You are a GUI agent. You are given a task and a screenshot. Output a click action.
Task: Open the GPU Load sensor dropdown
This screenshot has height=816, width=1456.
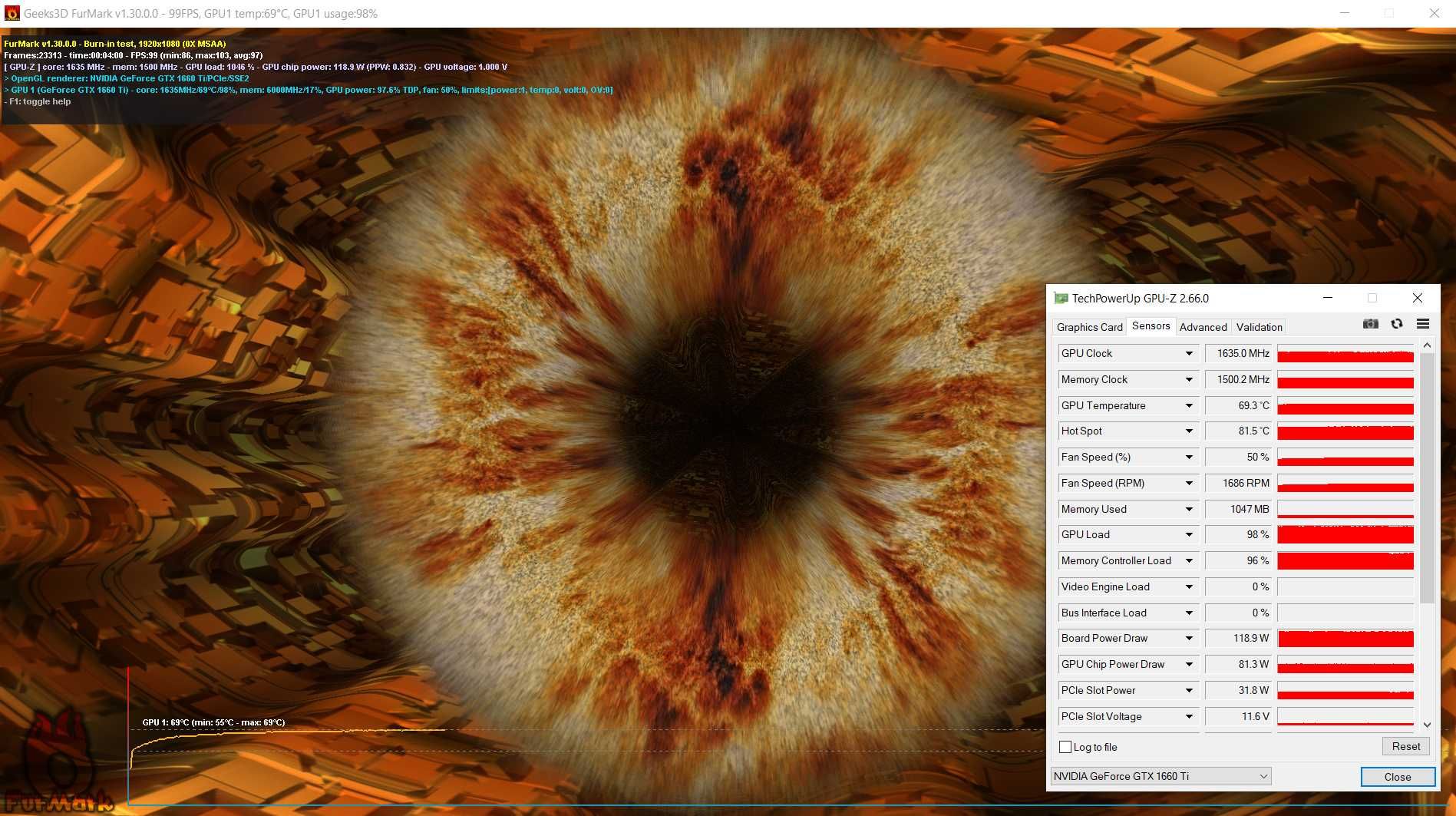[x=1189, y=534]
